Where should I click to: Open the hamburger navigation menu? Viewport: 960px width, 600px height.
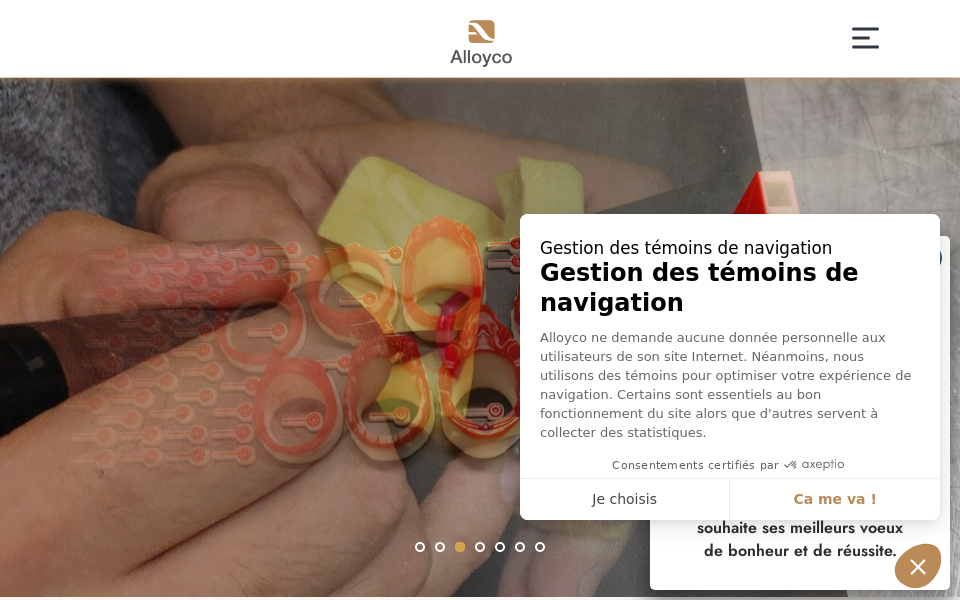pos(865,38)
